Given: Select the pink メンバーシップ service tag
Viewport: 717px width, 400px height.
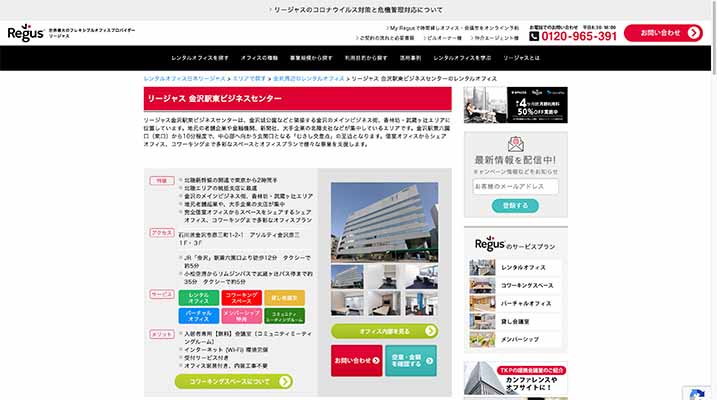Looking at the screenshot, I should point(241,315).
